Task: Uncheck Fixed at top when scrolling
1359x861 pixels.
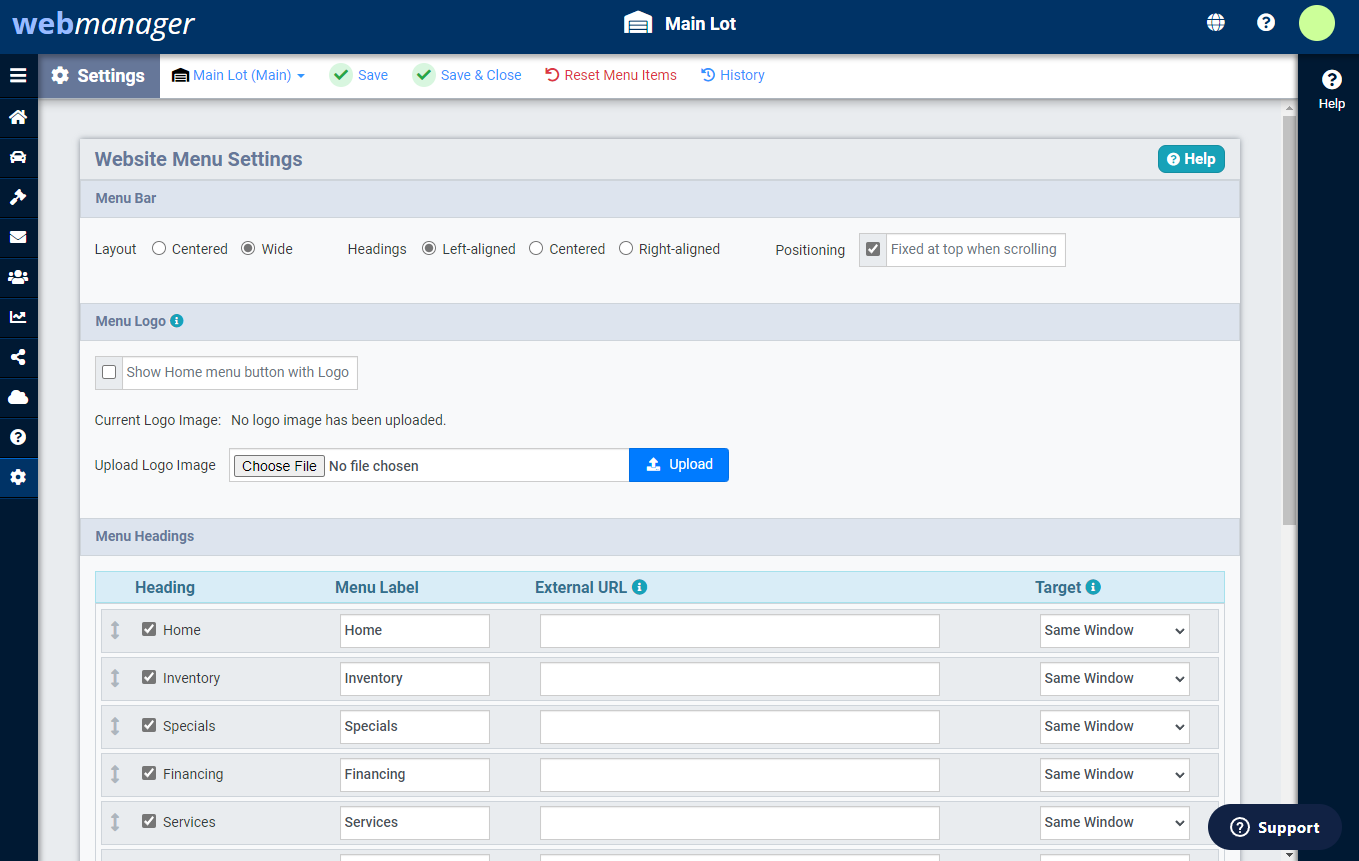Action: tap(872, 249)
